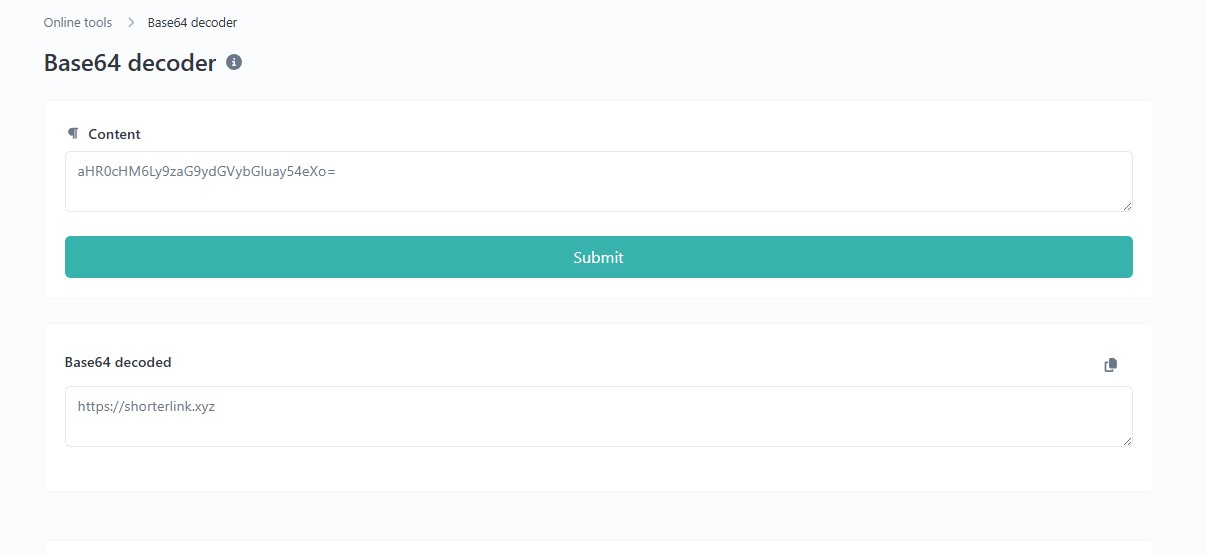The height and width of the screenshot is (555, 1206).
Task: Select the Base64 decoder breadcrumb item
Action: click(x=192, y=22)
